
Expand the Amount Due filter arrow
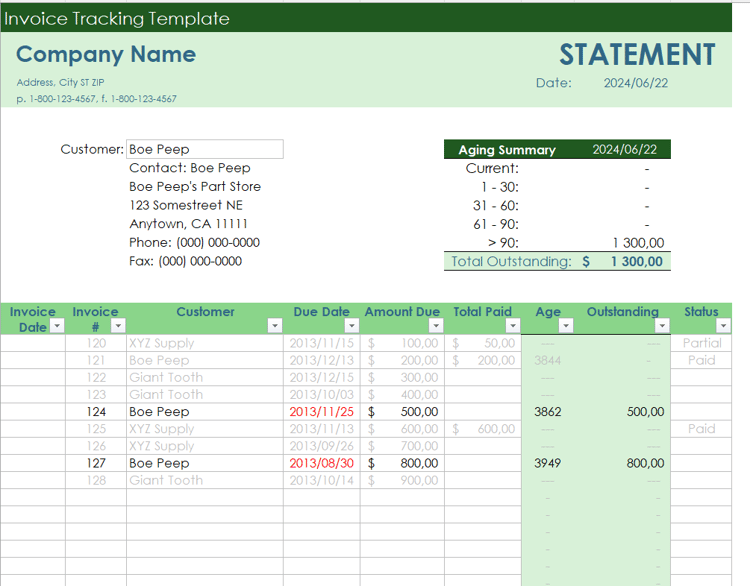[436, 326]
